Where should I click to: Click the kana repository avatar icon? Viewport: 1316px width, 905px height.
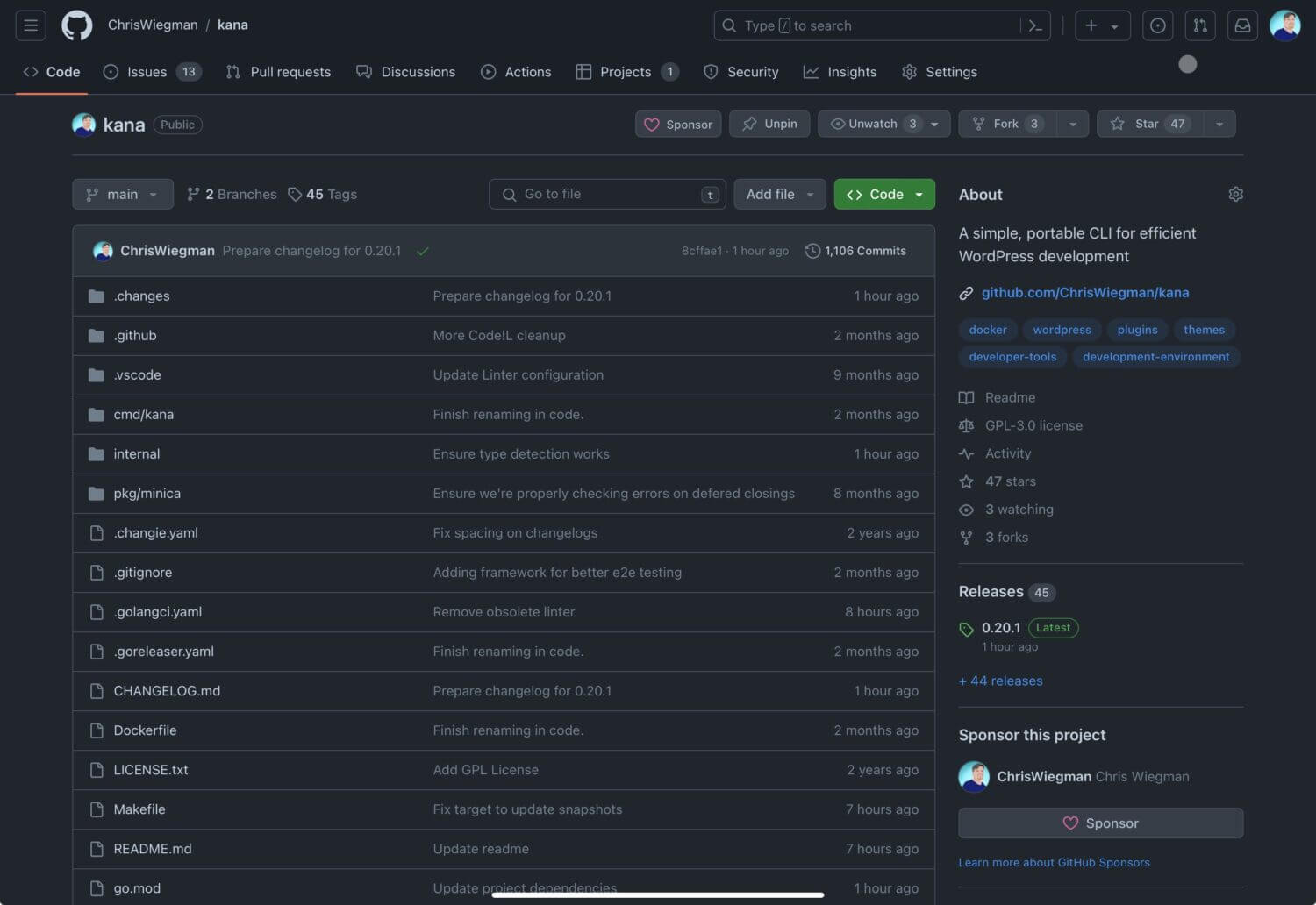tap(83, 125)
